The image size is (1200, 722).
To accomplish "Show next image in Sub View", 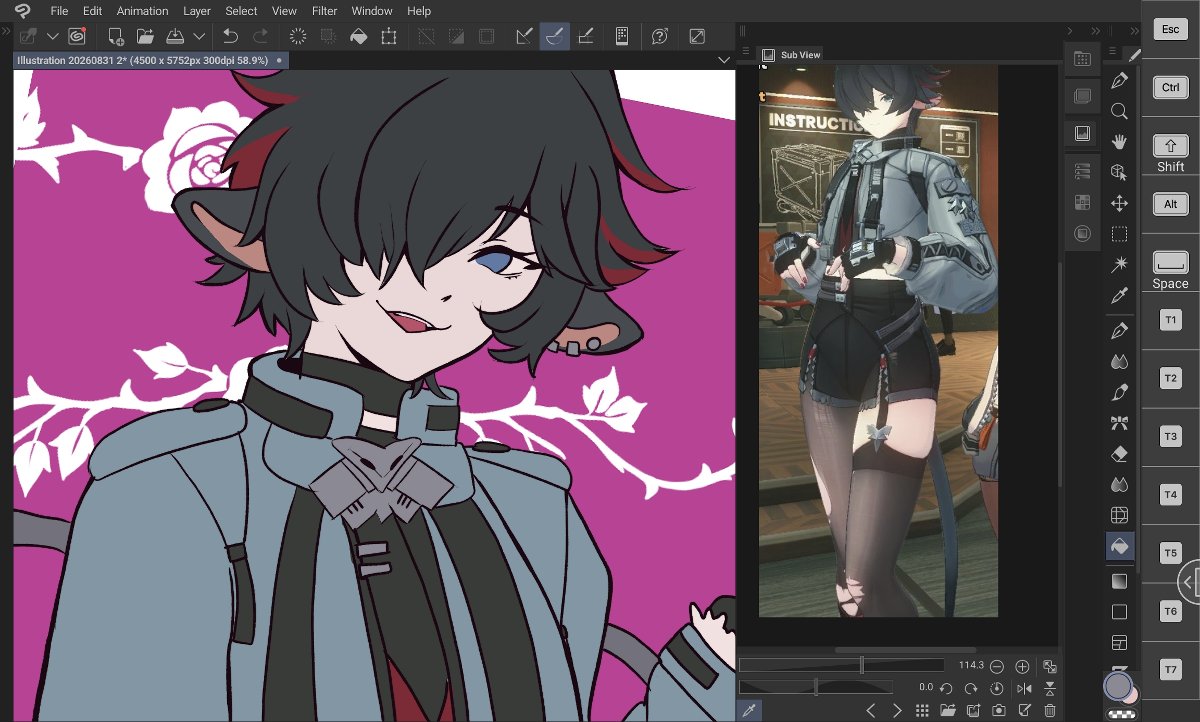I will 897,710.
